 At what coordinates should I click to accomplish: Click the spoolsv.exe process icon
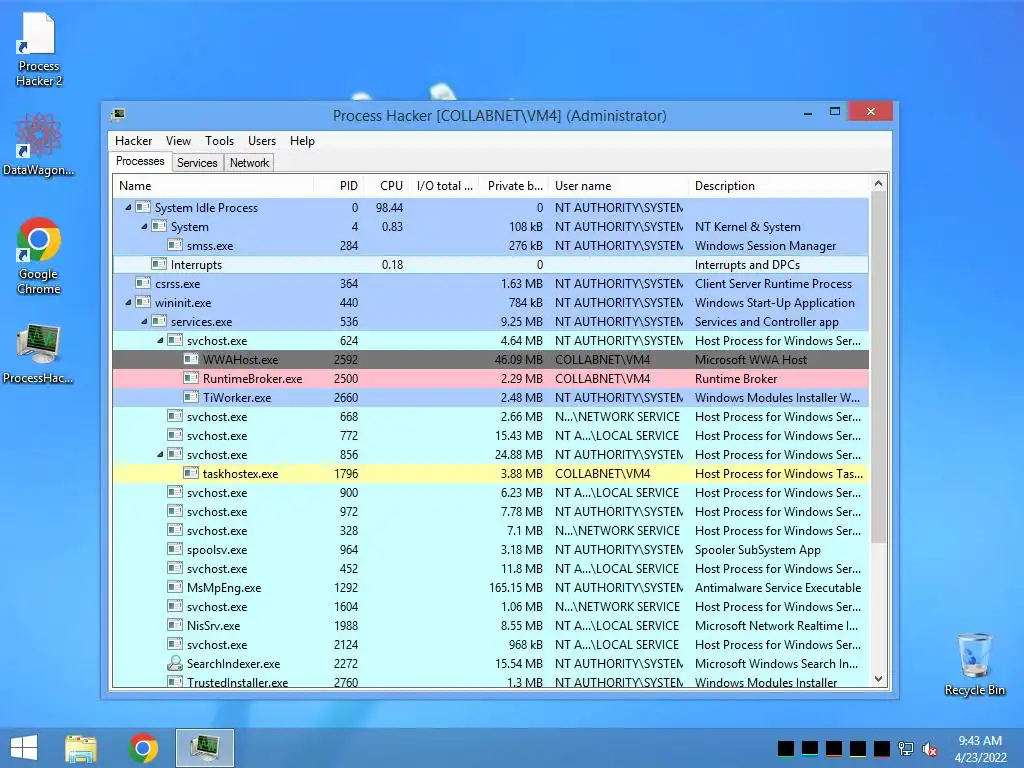click(x=174, y=549)
